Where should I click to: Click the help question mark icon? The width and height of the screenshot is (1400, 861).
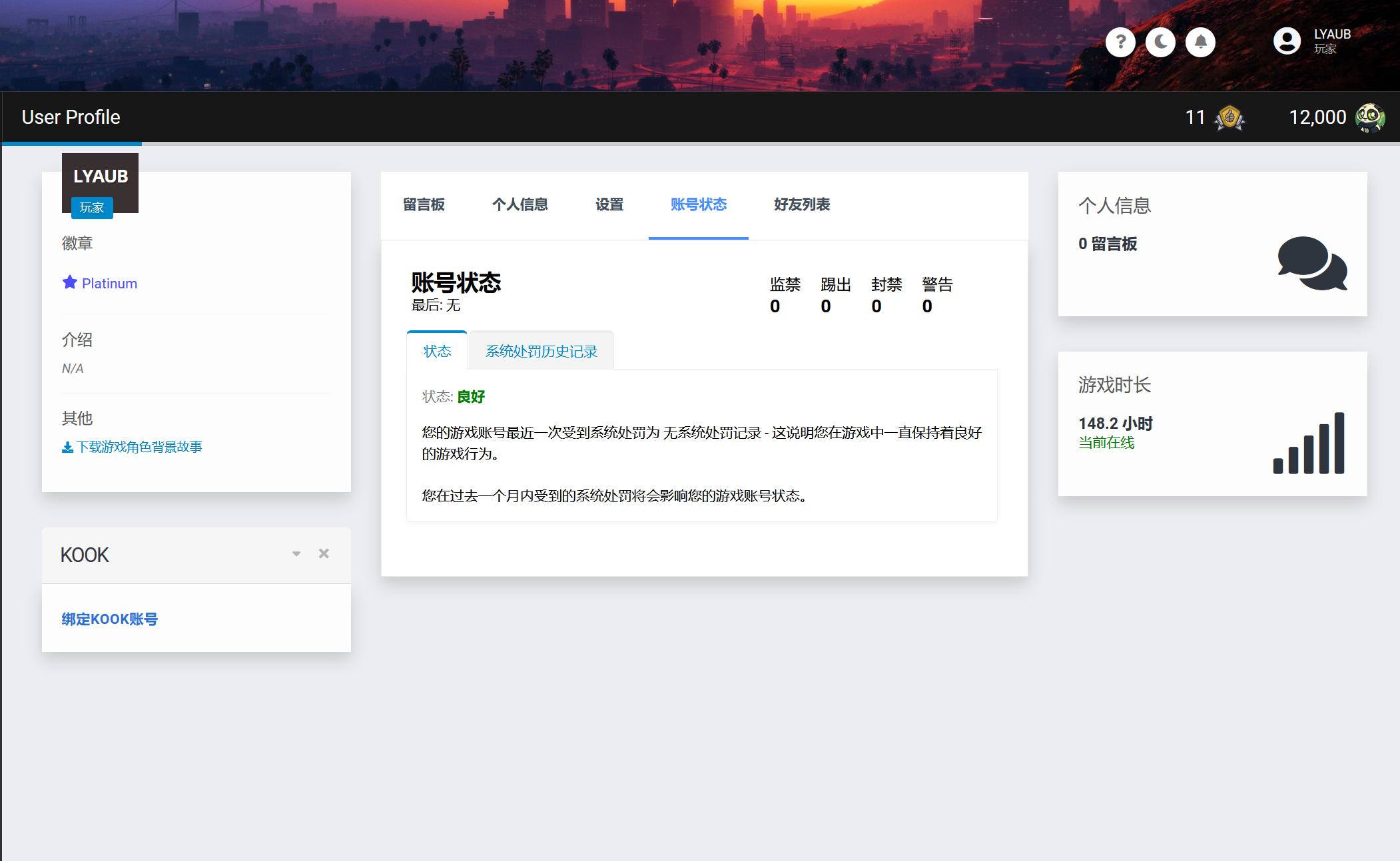1120,43
